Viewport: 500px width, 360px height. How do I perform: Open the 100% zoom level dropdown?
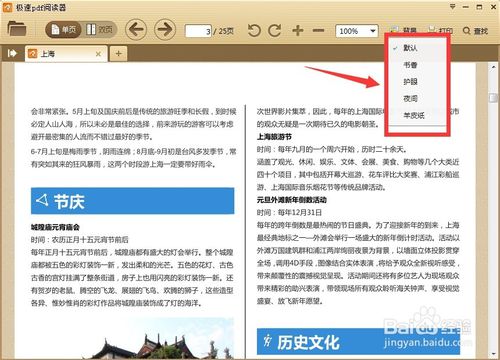[357, 31]
